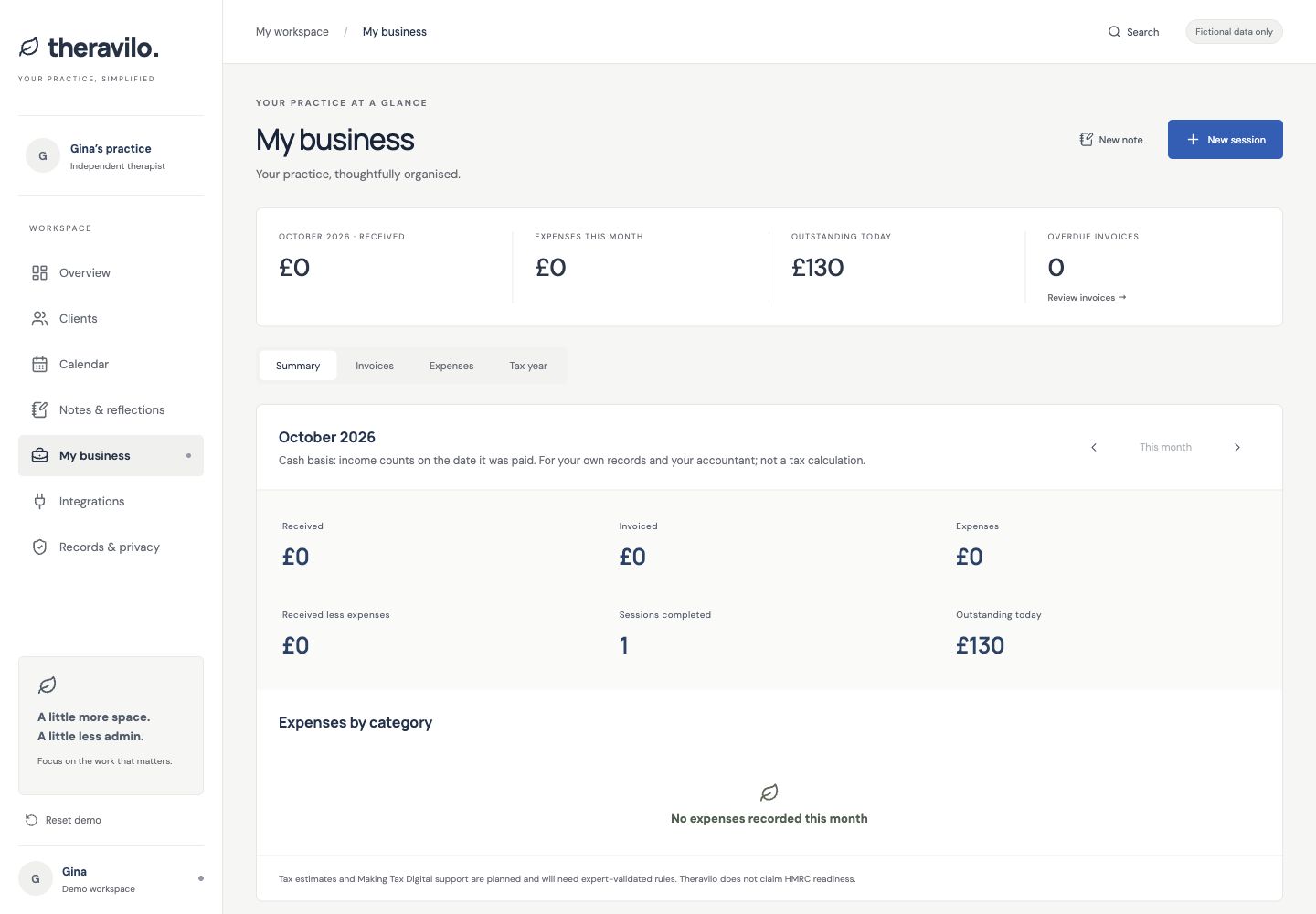Click the October 2026 Received £0 value
This screenshot has width=1316, height=914.
click(294, 268)
